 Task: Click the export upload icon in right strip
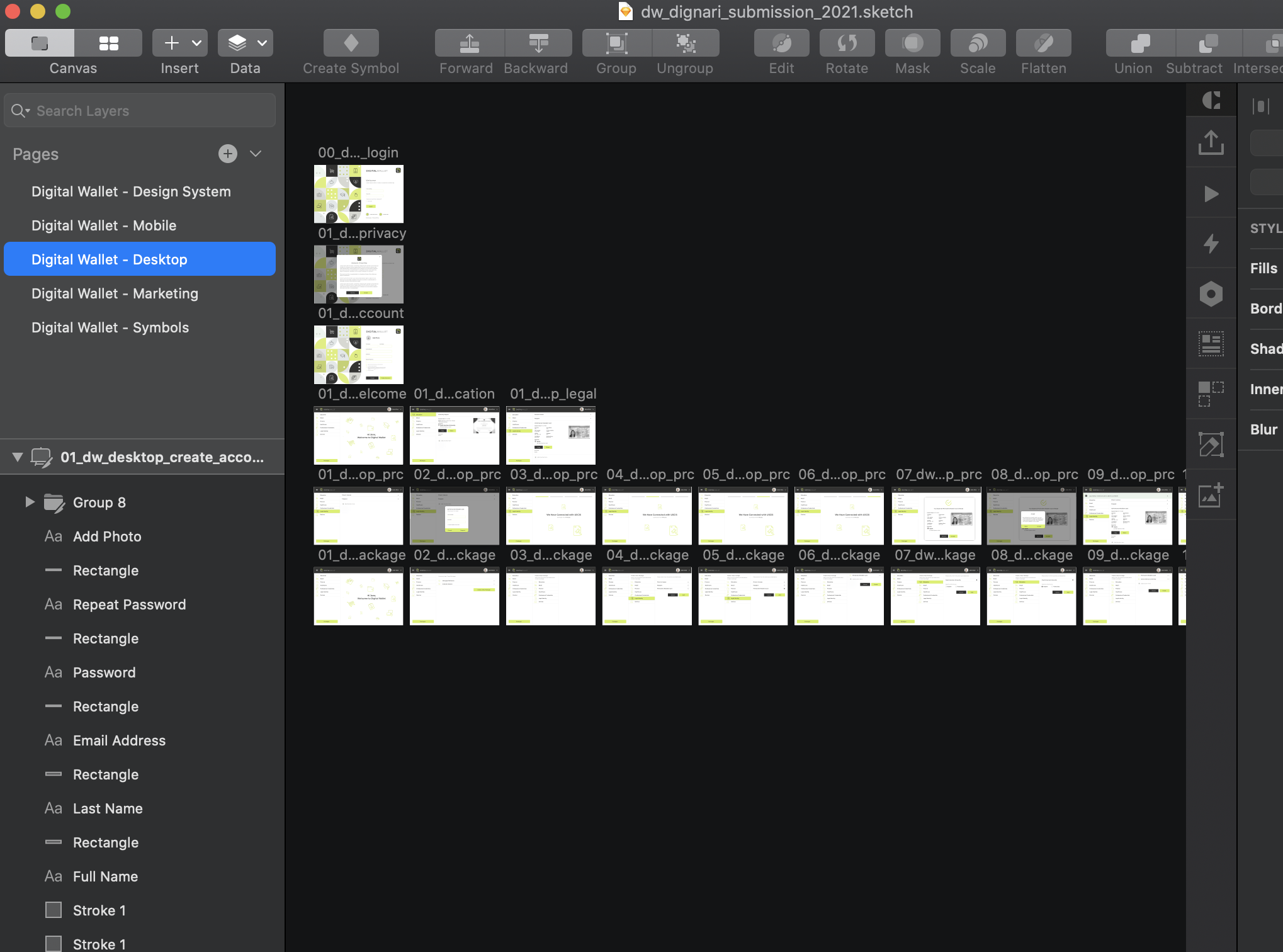coord(1211,142)
